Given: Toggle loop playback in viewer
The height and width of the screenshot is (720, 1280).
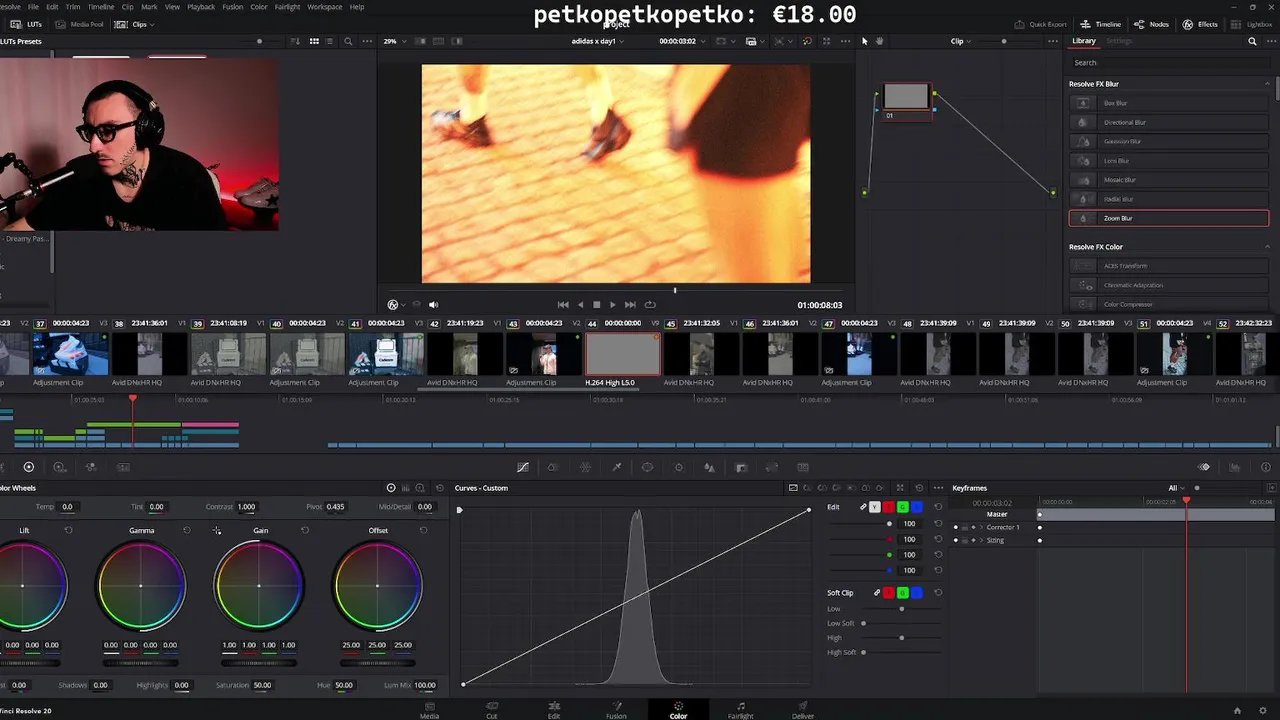Looking at the screenshot, I should pos(650,304).
